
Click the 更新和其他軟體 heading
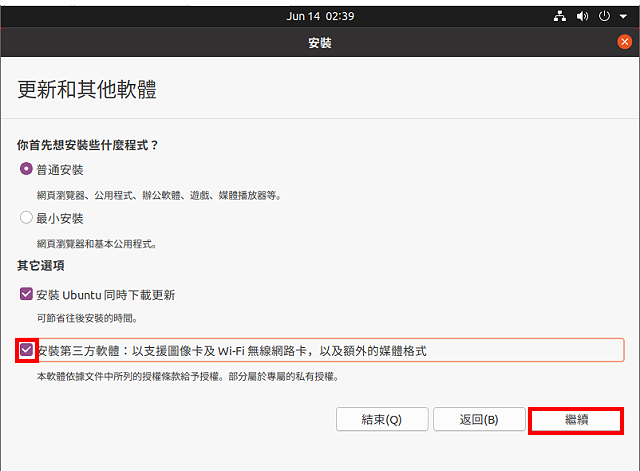pyautogui.click(x=87, y=89)
